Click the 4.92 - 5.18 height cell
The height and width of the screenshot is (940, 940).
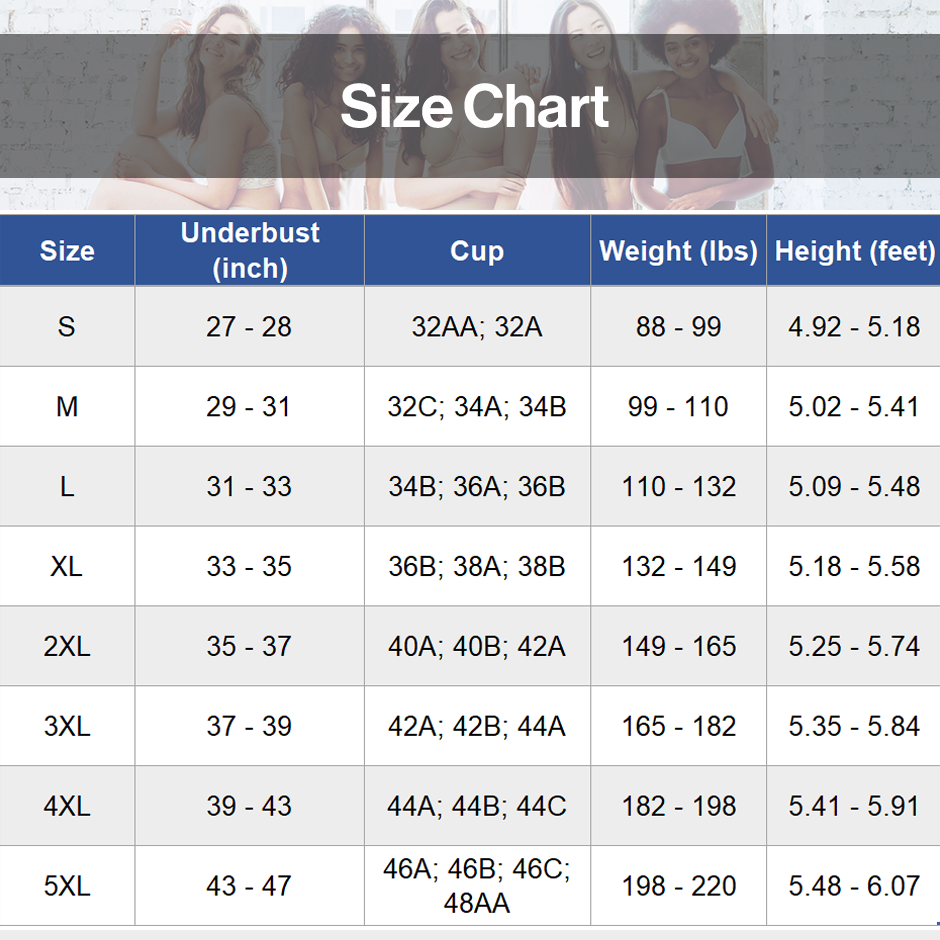tap(854, 327)
